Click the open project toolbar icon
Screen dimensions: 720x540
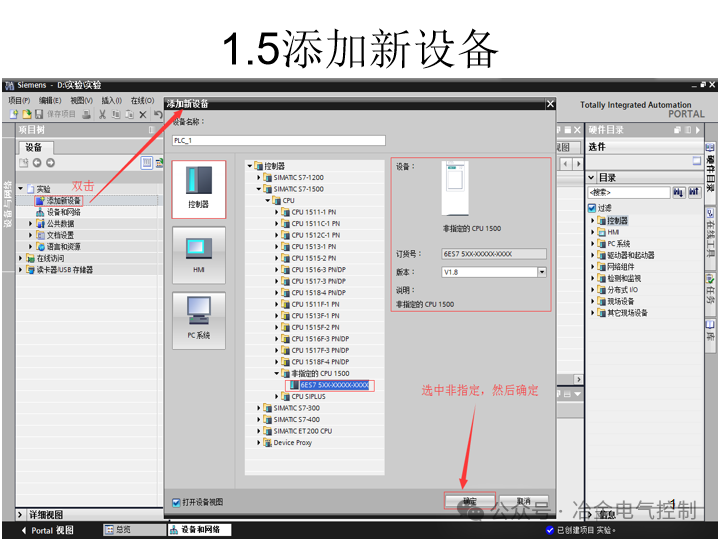pos(27,114)
